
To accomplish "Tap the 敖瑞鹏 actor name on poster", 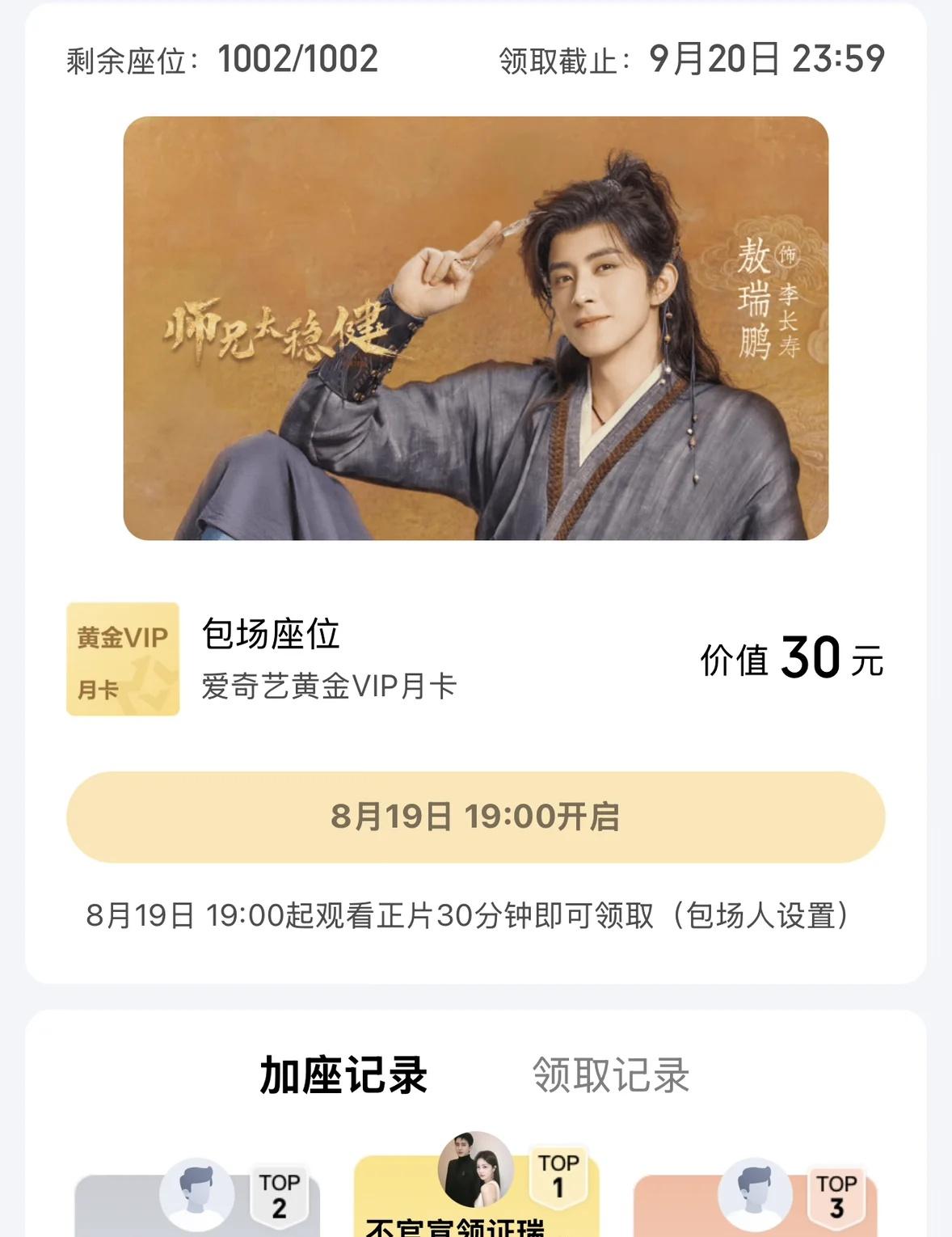I will 754,298.
